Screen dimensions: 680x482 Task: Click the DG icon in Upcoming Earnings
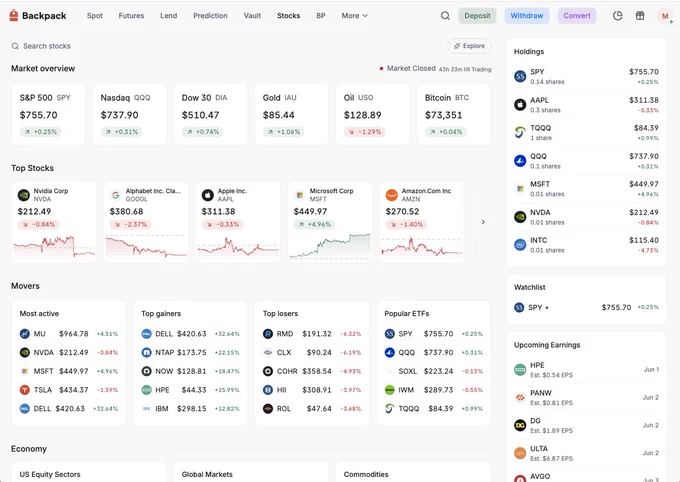tap(520, 425)
